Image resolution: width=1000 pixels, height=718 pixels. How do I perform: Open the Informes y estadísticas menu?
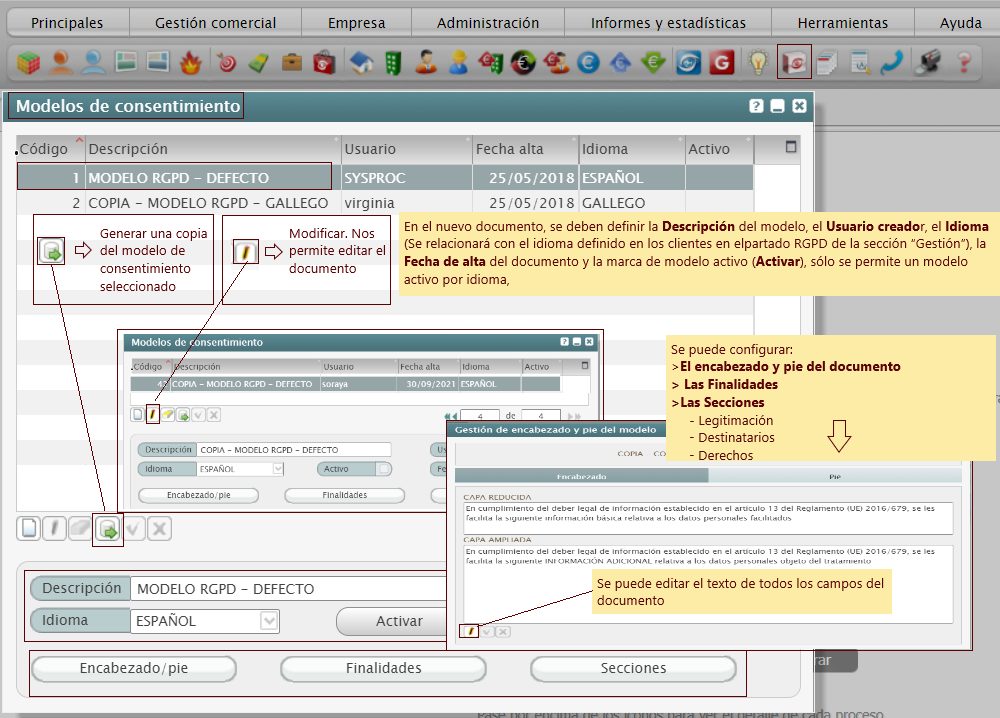(x=668, y=23)
